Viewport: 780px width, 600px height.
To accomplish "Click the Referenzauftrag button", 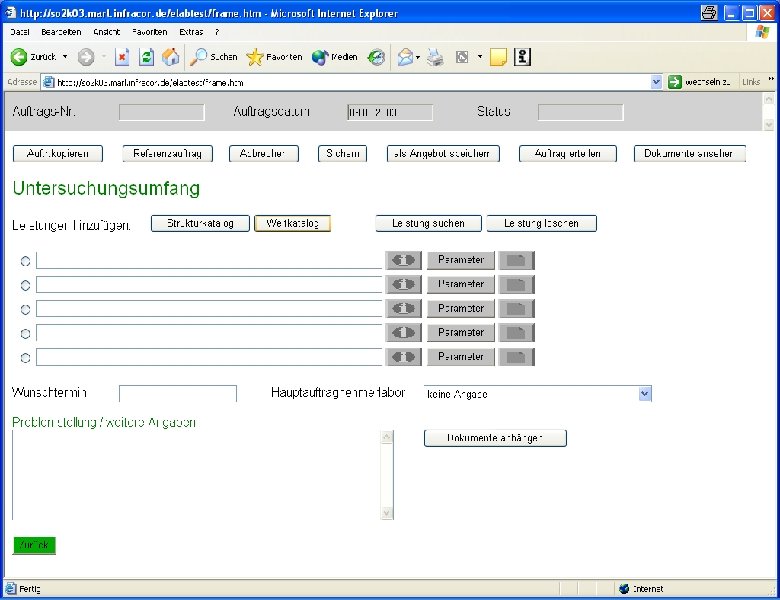I will tap(168, 154).
